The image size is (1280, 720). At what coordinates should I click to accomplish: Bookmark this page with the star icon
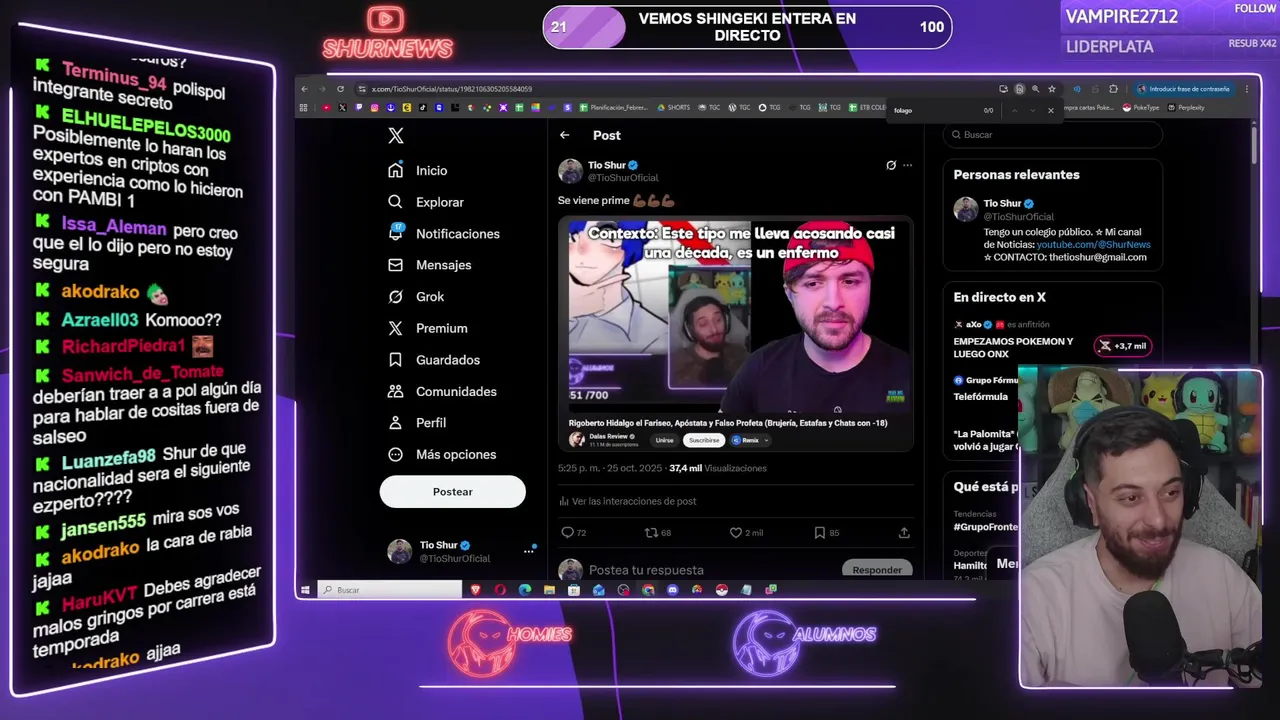click(1052, 89)
